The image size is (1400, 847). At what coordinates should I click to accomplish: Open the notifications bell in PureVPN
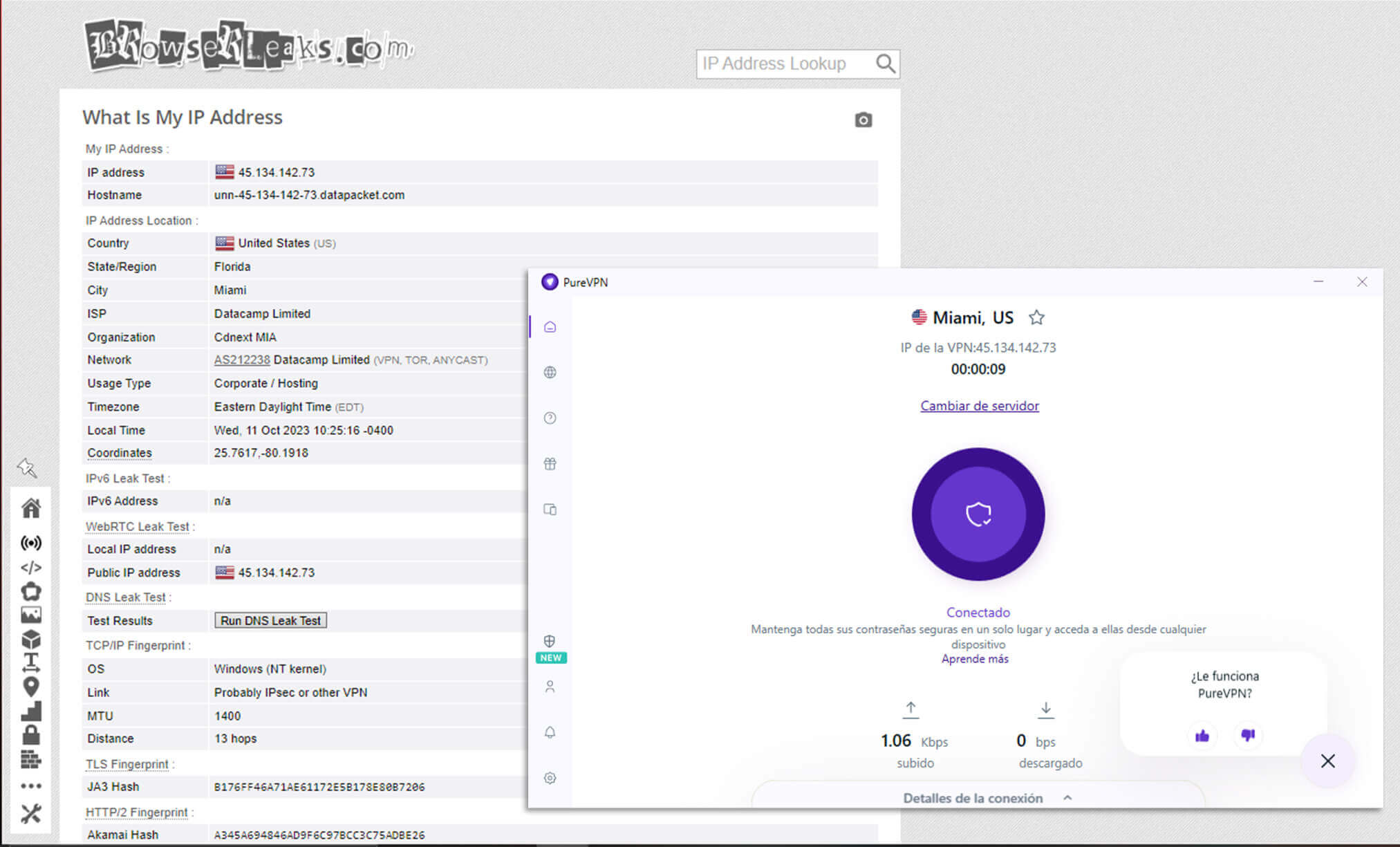[550, 732]
